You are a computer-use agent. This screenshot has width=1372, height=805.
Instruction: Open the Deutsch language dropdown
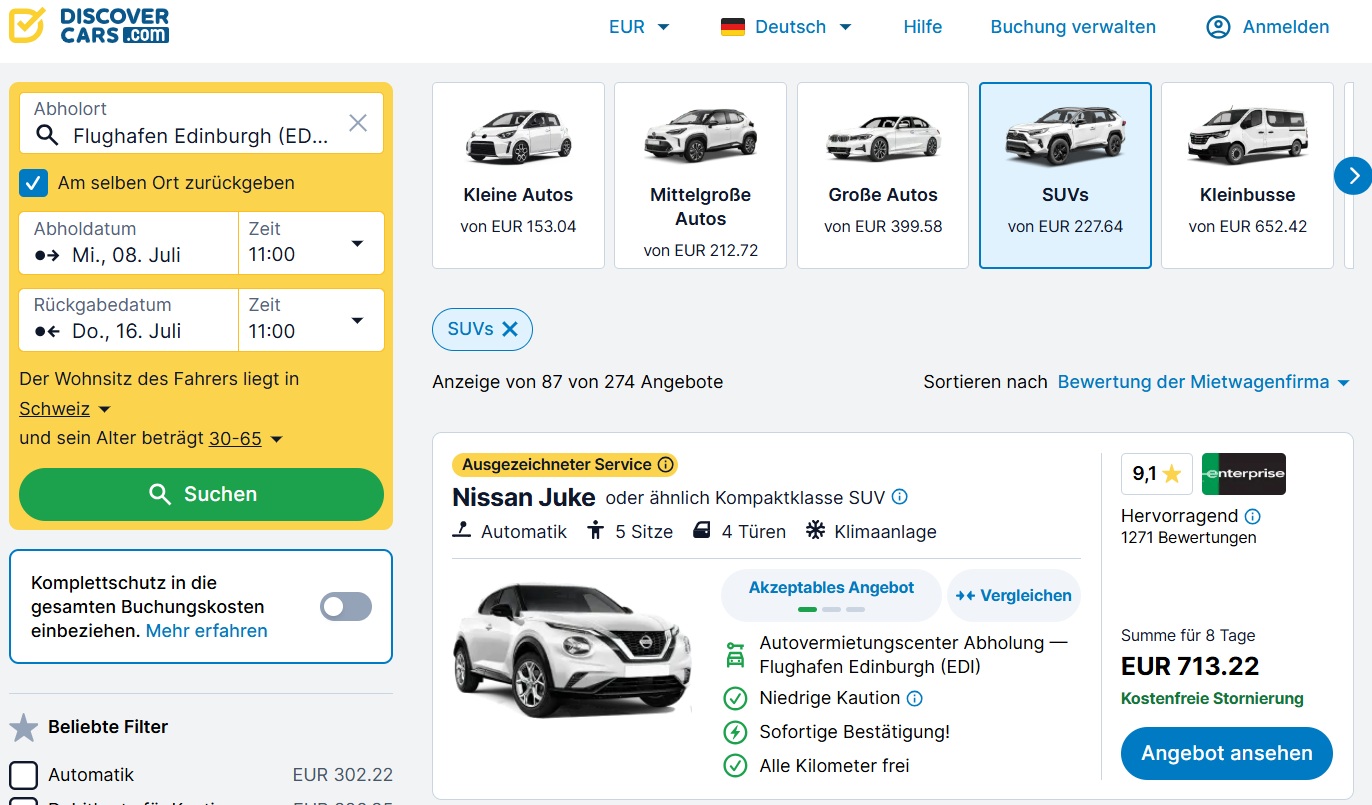(786, 27)
